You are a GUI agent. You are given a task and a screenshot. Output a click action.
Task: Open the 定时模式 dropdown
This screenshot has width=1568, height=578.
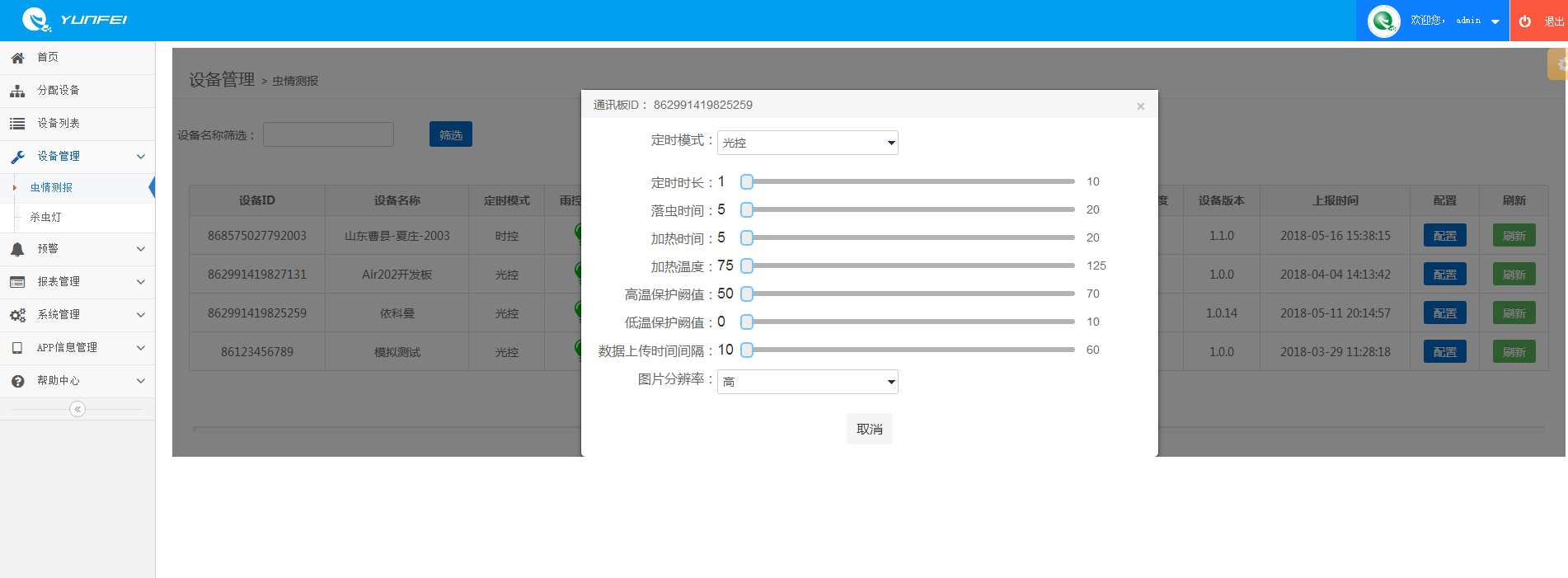tap(807, 143)
